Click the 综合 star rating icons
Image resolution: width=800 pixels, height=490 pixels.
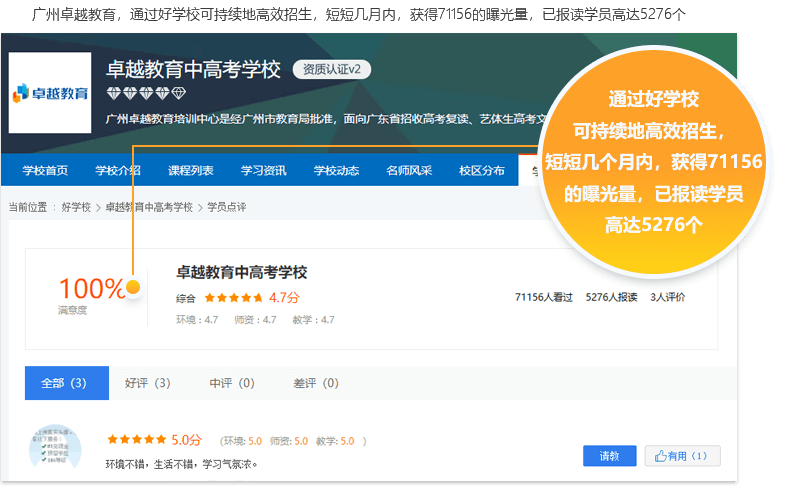coord(234,298)
